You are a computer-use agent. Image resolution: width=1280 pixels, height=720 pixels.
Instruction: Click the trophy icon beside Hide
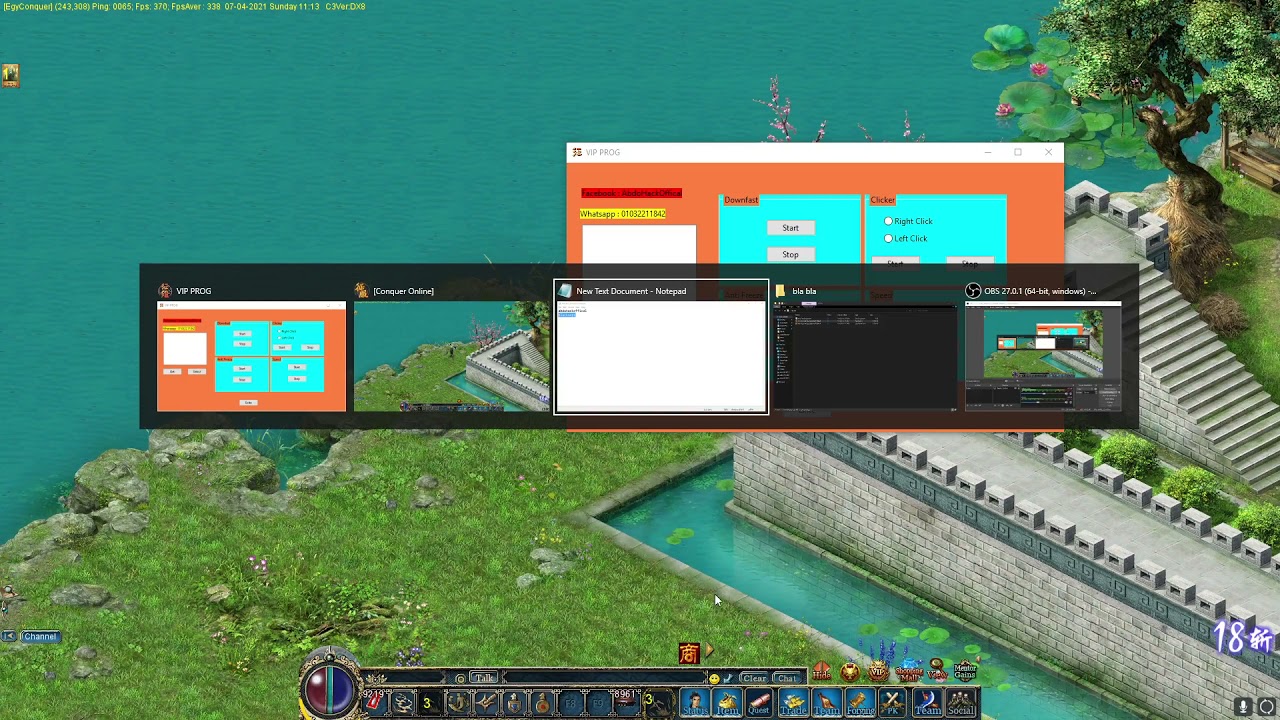pos(850,671)
